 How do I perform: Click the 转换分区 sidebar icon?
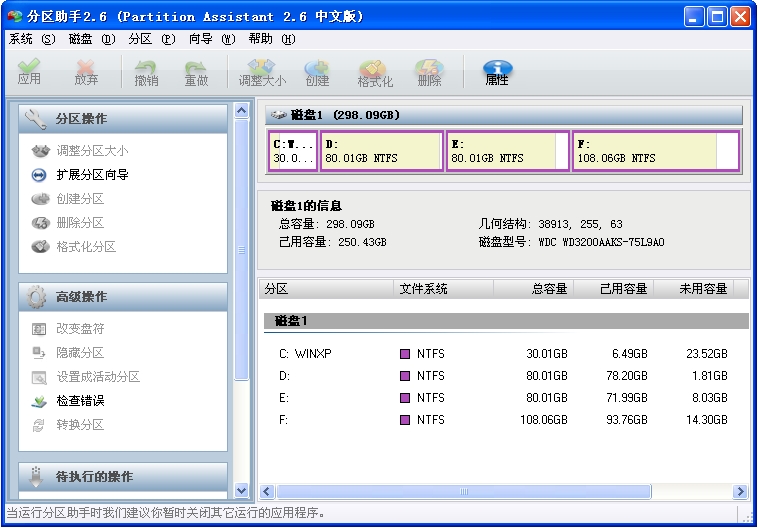coord(39,425)
